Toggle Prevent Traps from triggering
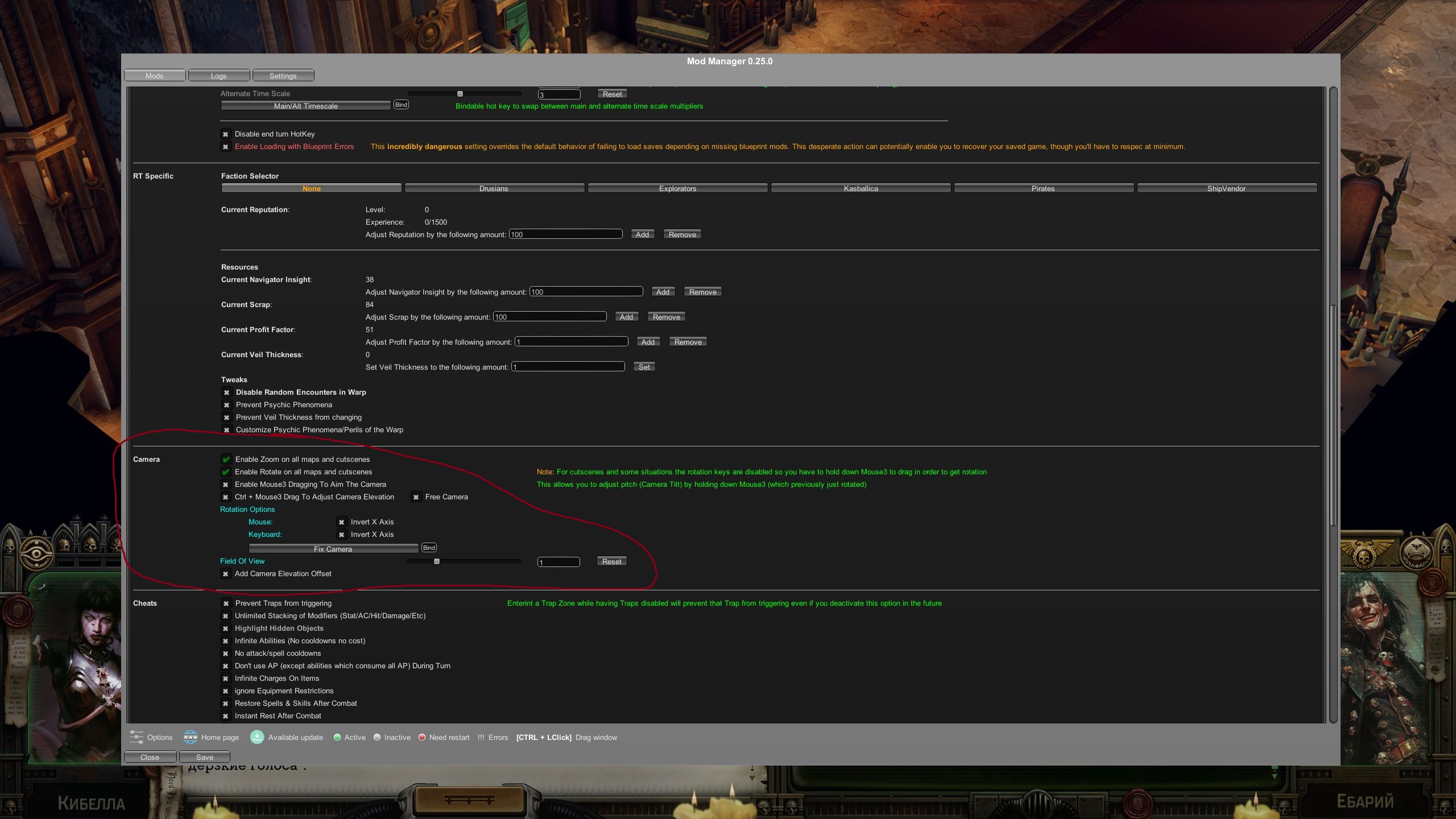 [226, 603]
